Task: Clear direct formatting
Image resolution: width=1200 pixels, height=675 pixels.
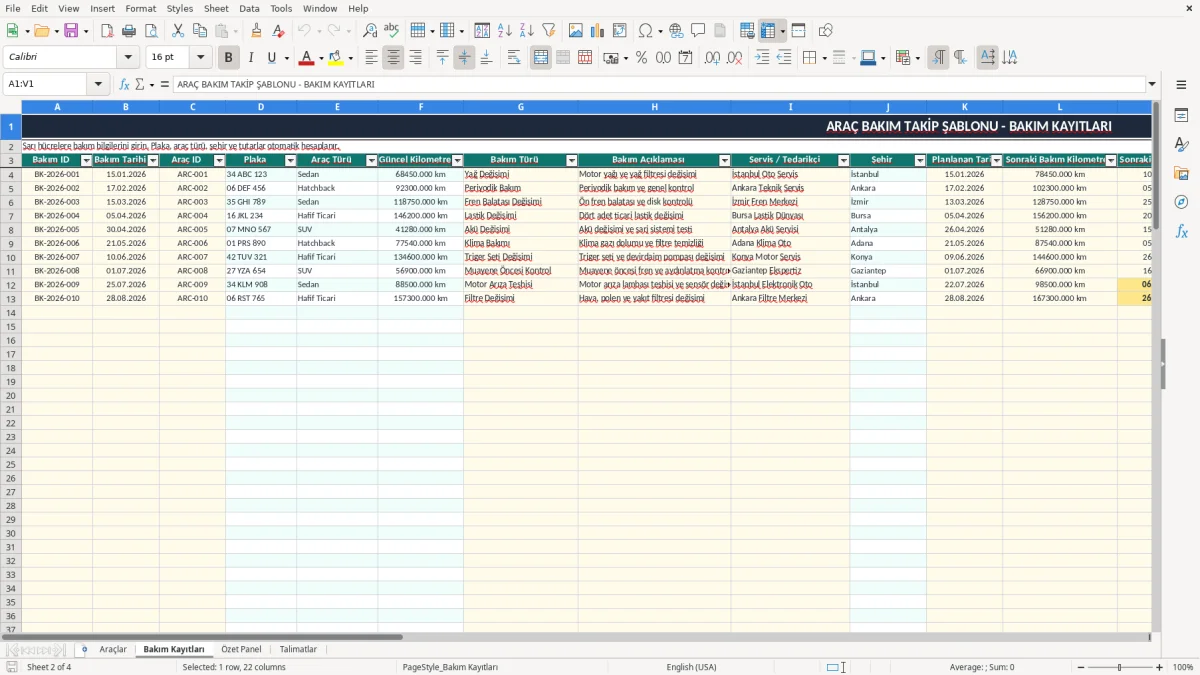Action: (x=277, y=31)
